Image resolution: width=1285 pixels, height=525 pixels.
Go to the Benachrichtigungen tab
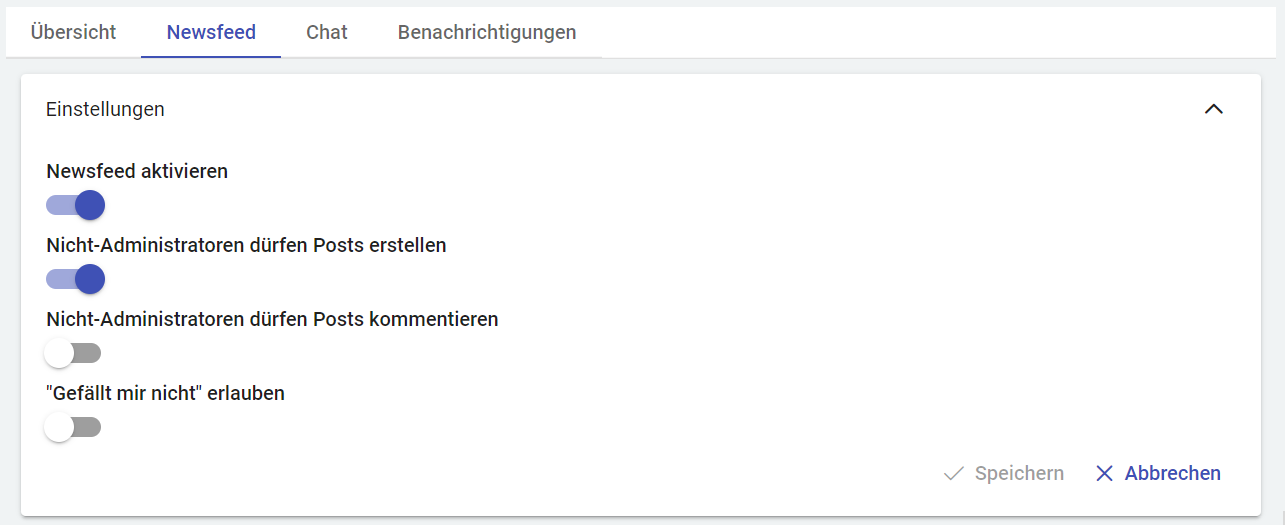pos(487,32)
